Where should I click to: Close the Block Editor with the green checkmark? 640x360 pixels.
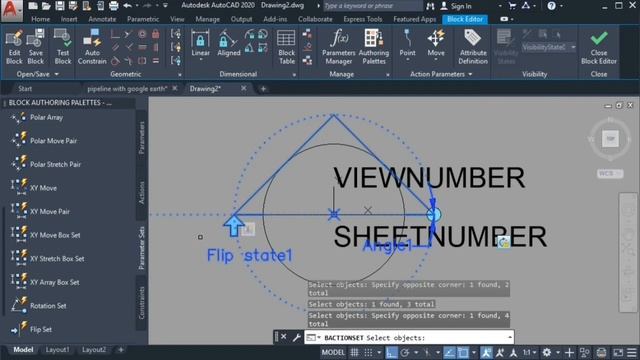pos(599,47)
